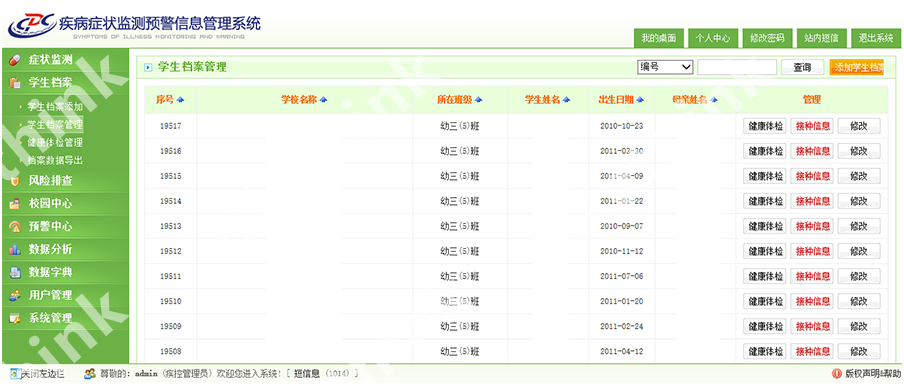Click 健康体检 for record 19511

tap(765, 277)
